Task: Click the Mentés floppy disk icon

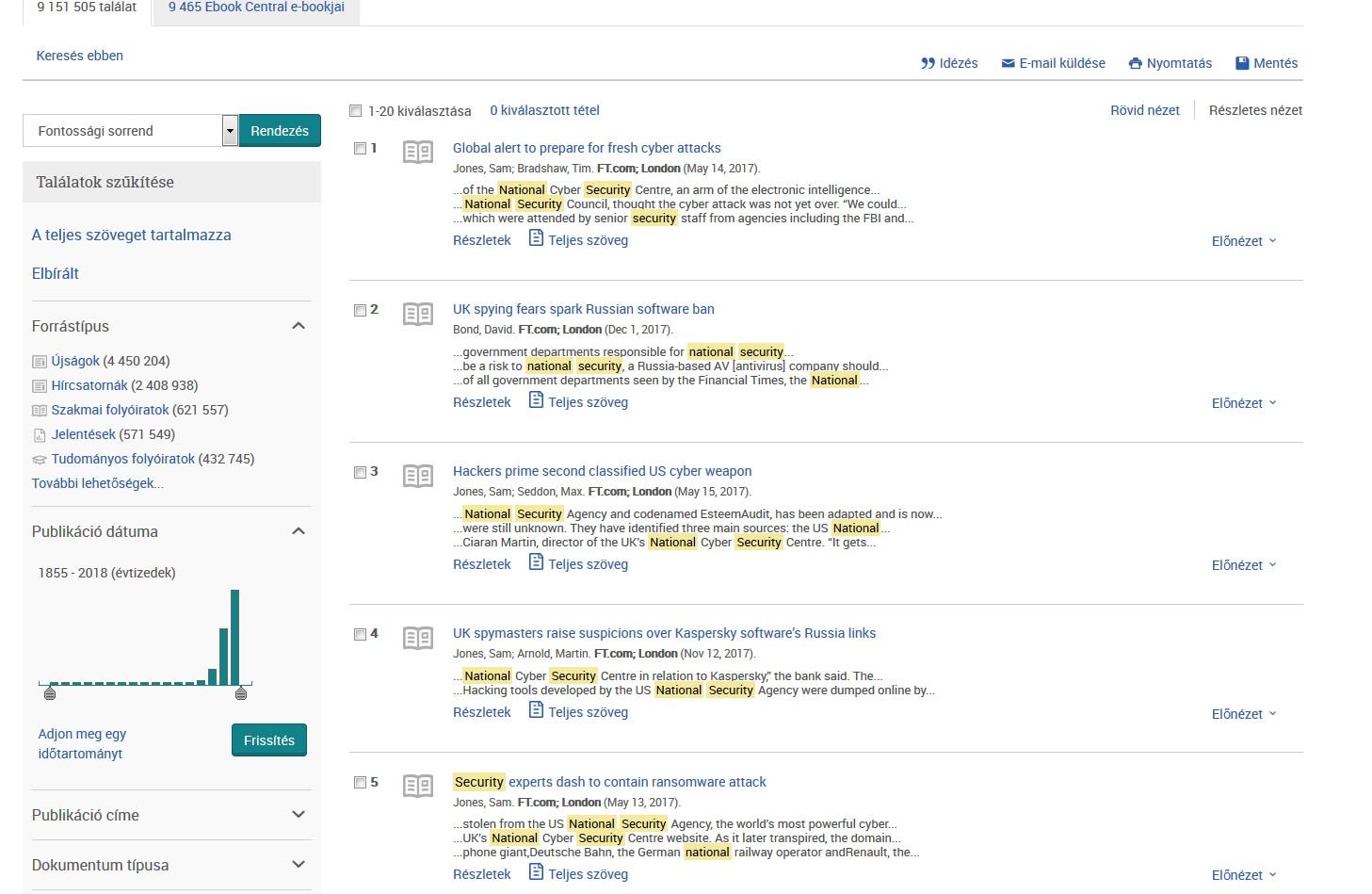Action: coord(1242,63)
